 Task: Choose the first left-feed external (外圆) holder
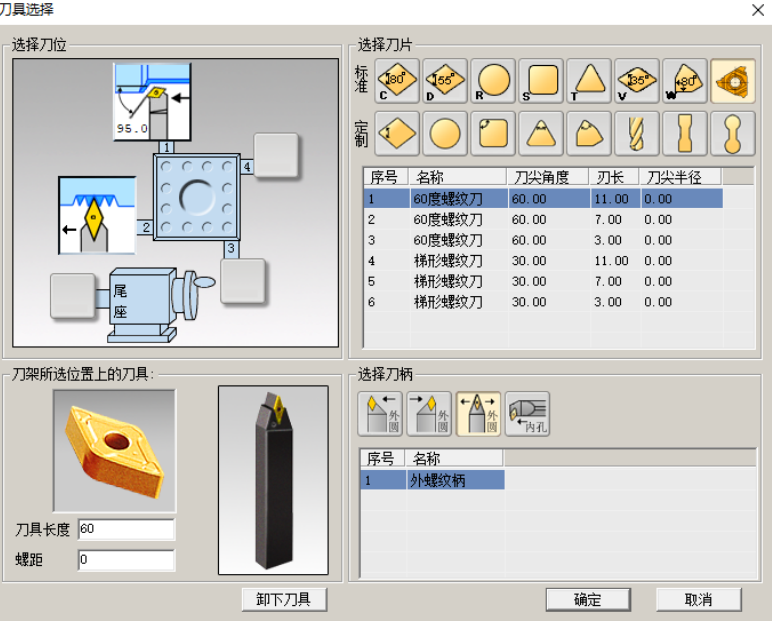pos(380,413)
